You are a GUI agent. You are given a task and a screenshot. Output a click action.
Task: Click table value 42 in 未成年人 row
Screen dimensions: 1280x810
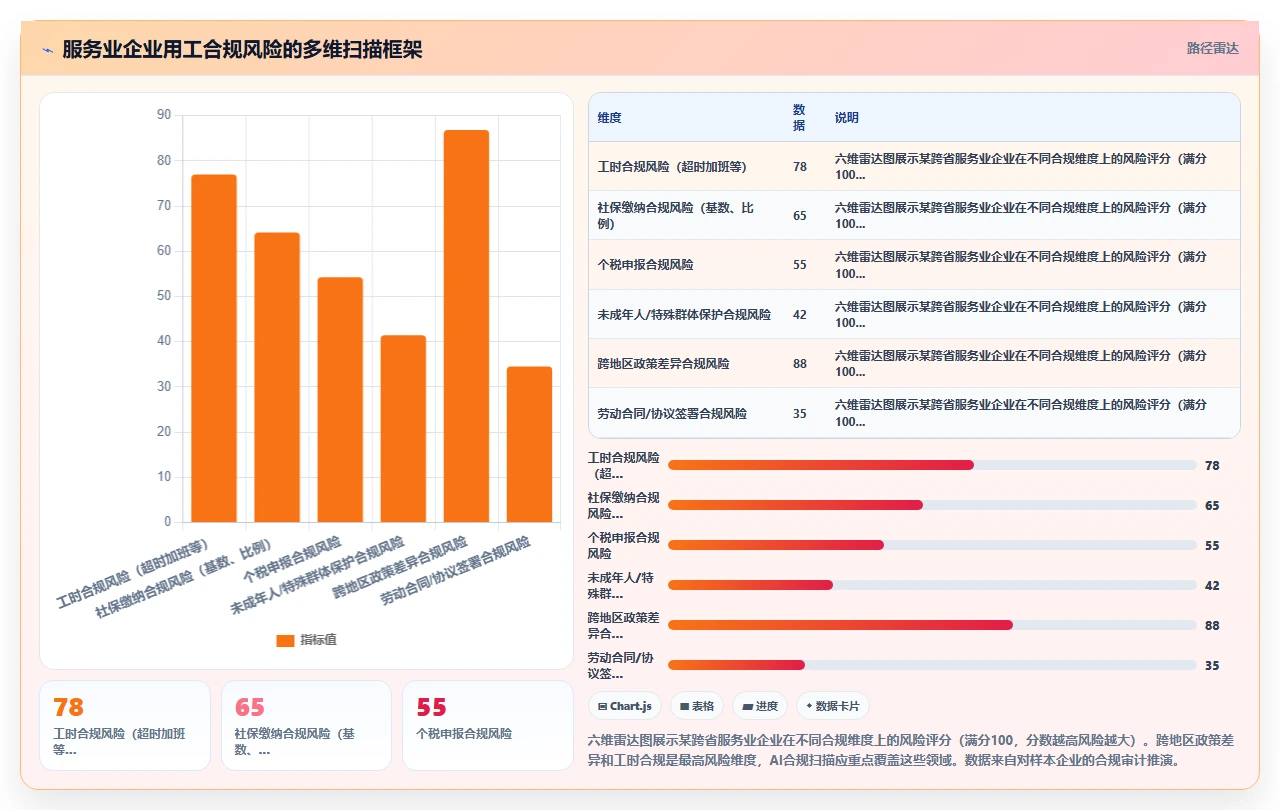coord(800,314)
